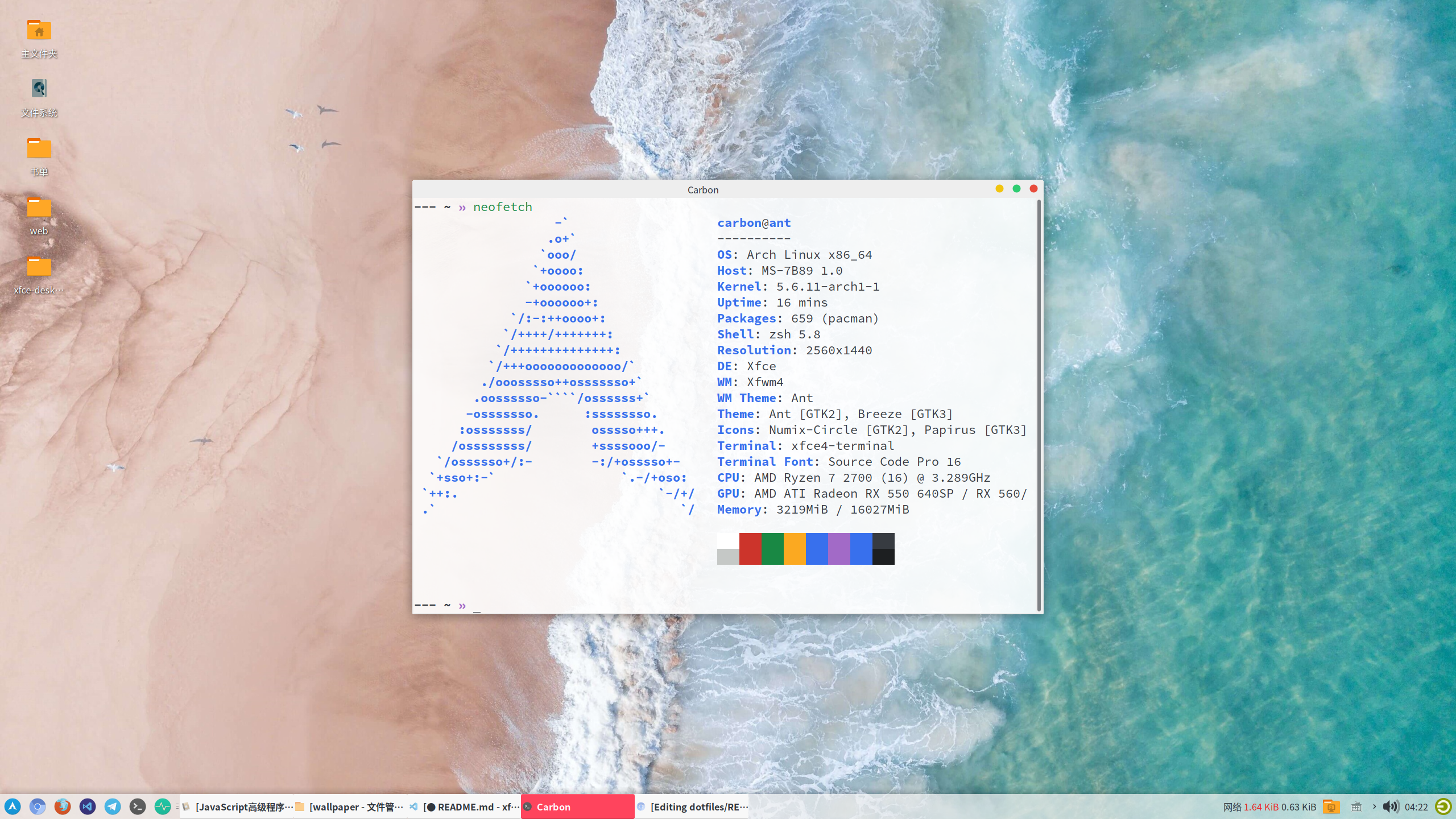Image resolution: width=1456 pixels, height=819 pixels.
Task: Launch Firefox from the panel
Action: 63,806
